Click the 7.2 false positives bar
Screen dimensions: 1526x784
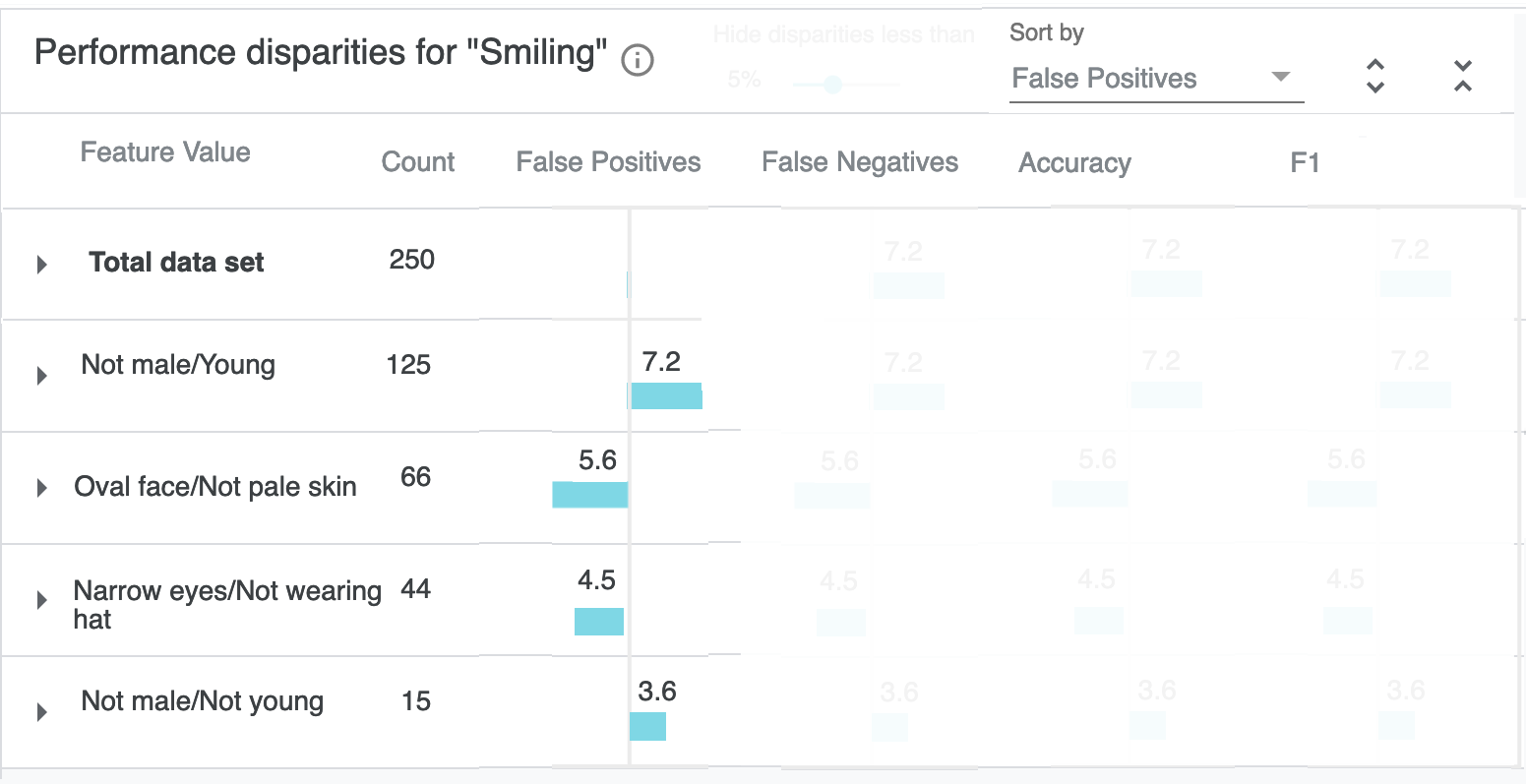[x=666, y=395]
